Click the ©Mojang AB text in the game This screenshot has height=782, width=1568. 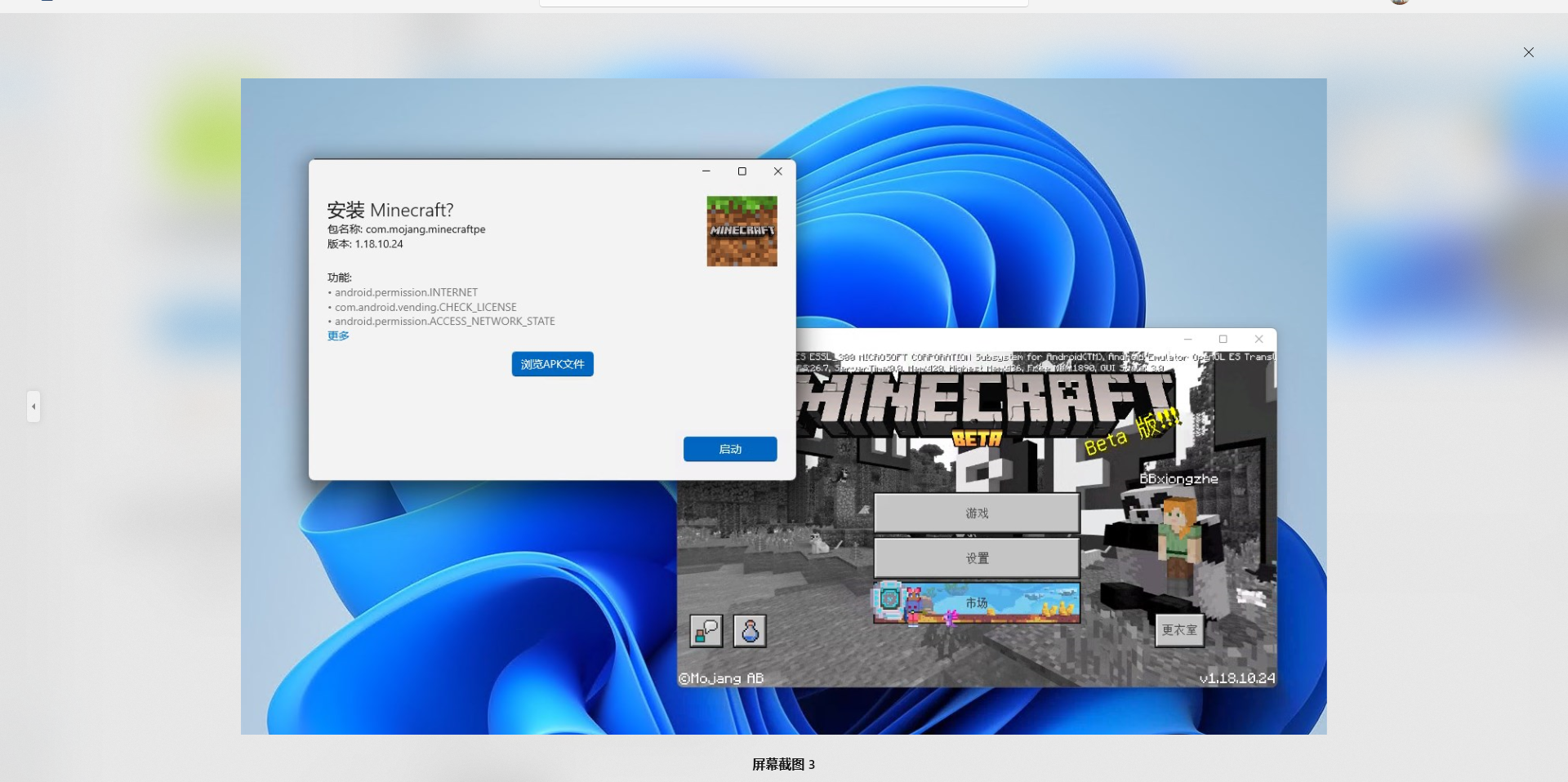click(x=721, y=678)
